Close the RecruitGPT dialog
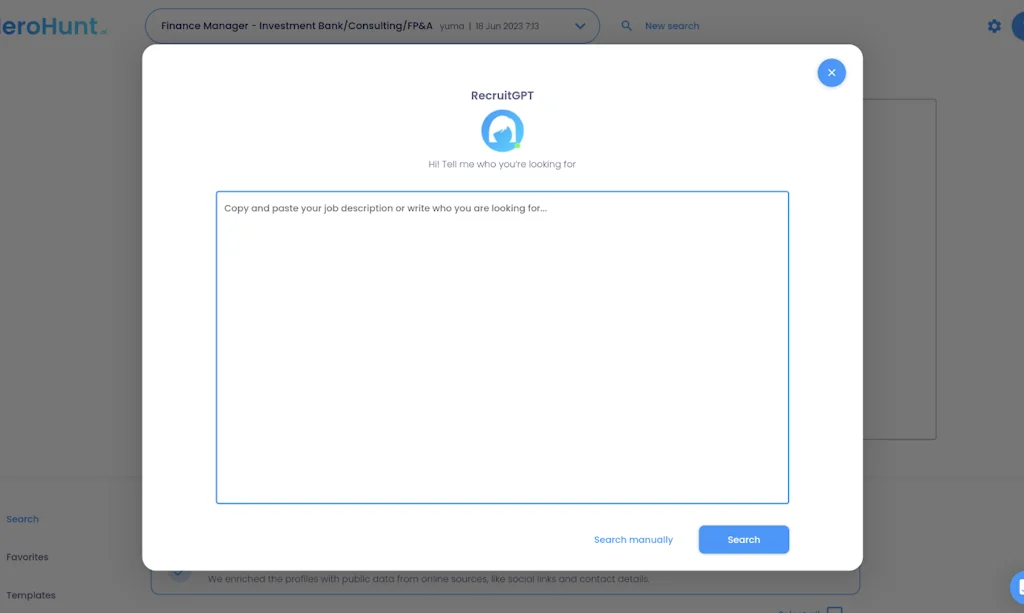Screen dimensions: 1024x613 (831, 72)
